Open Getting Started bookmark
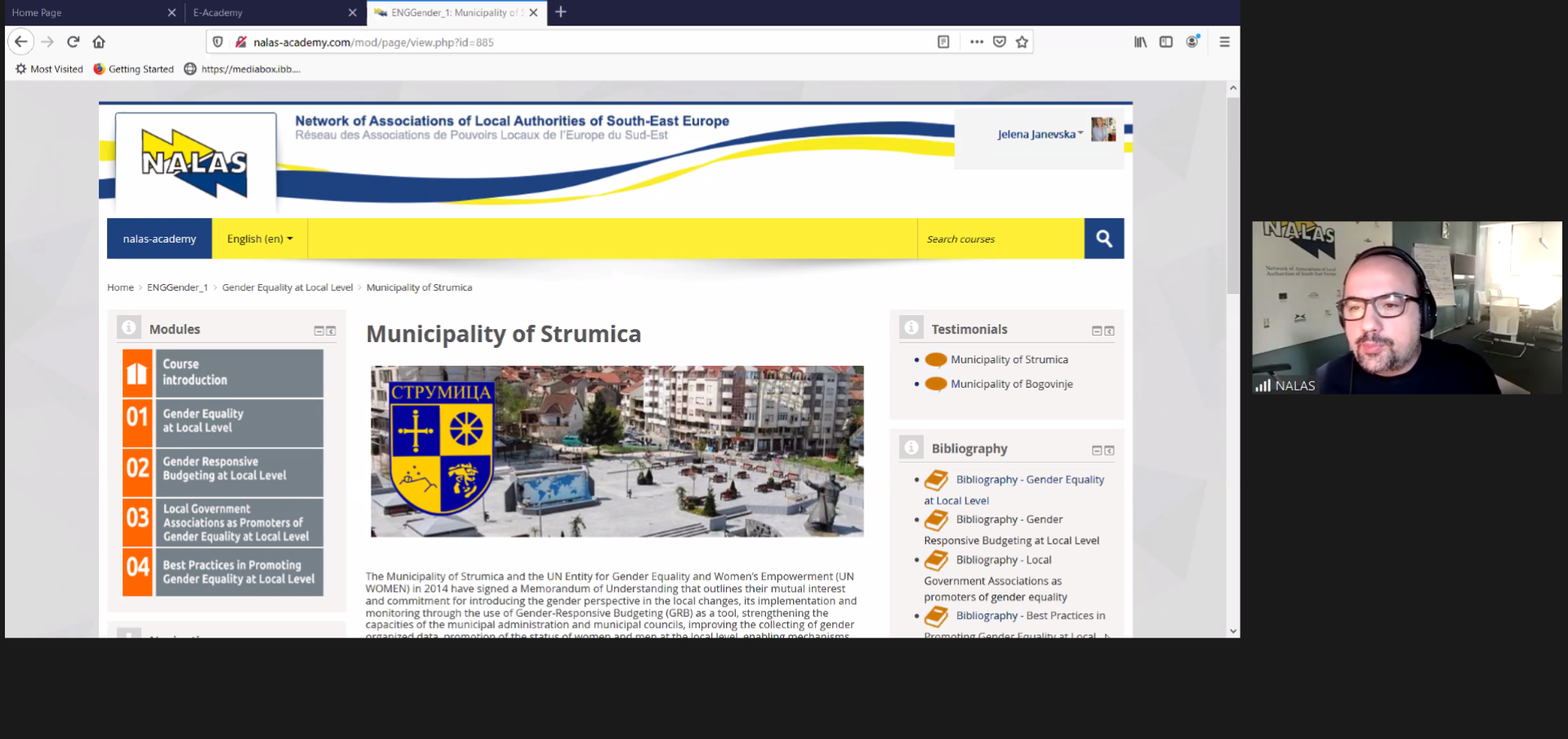 coord(133,69)
